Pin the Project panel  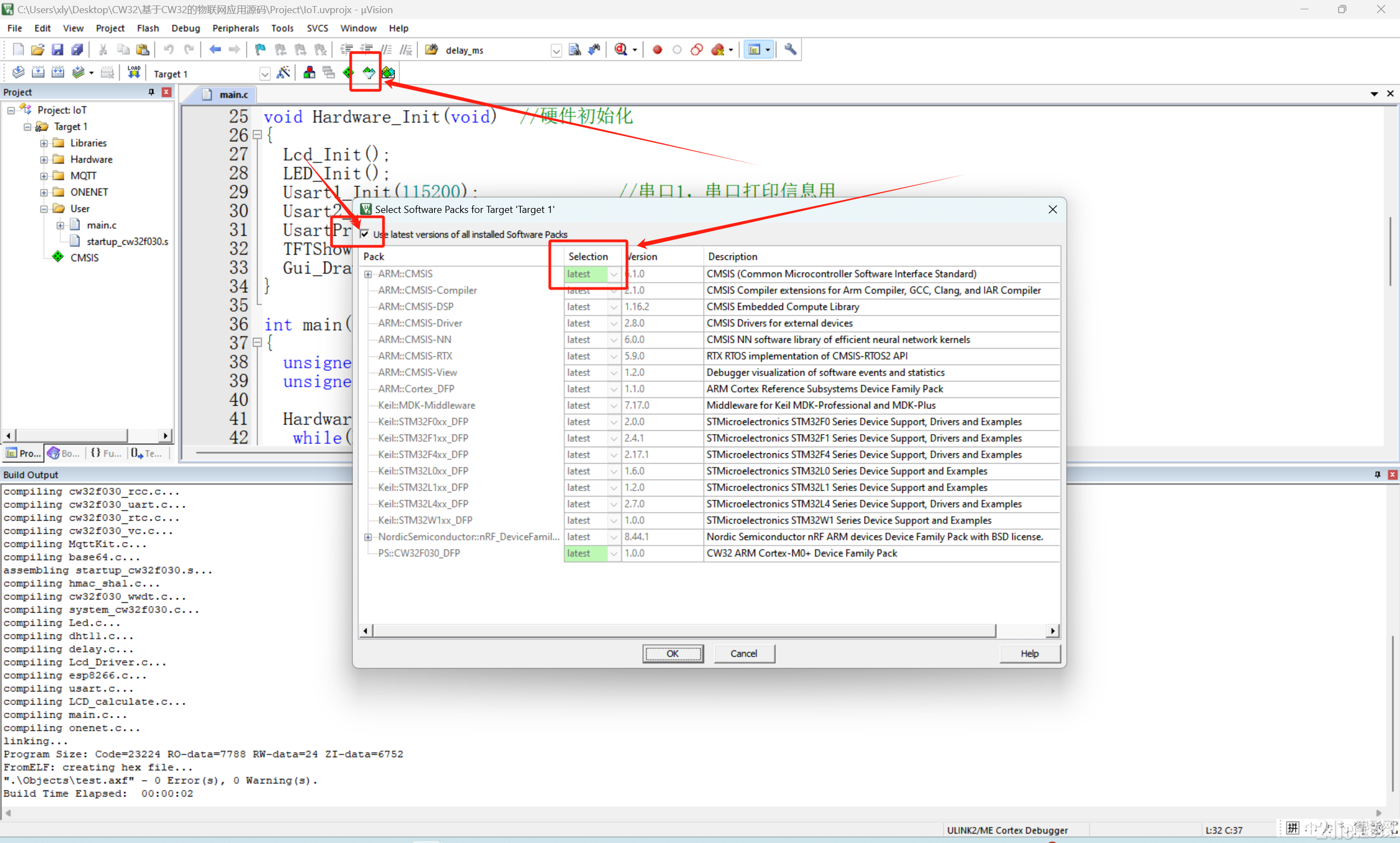click(151, 92)
